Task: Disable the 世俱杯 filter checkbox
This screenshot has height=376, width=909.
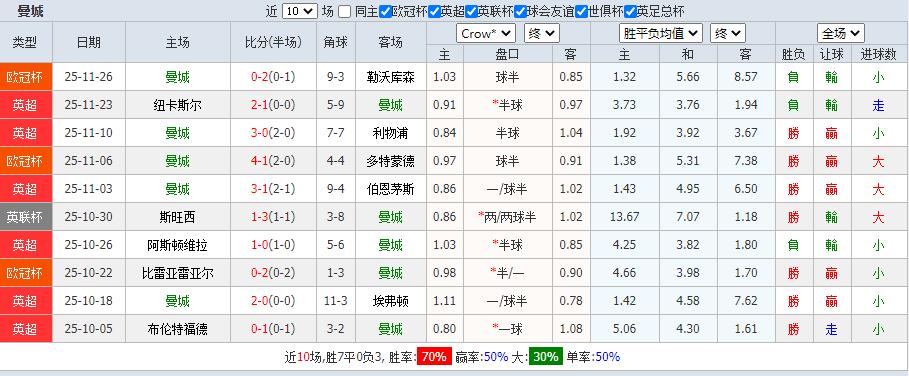Action: point(581,11)
